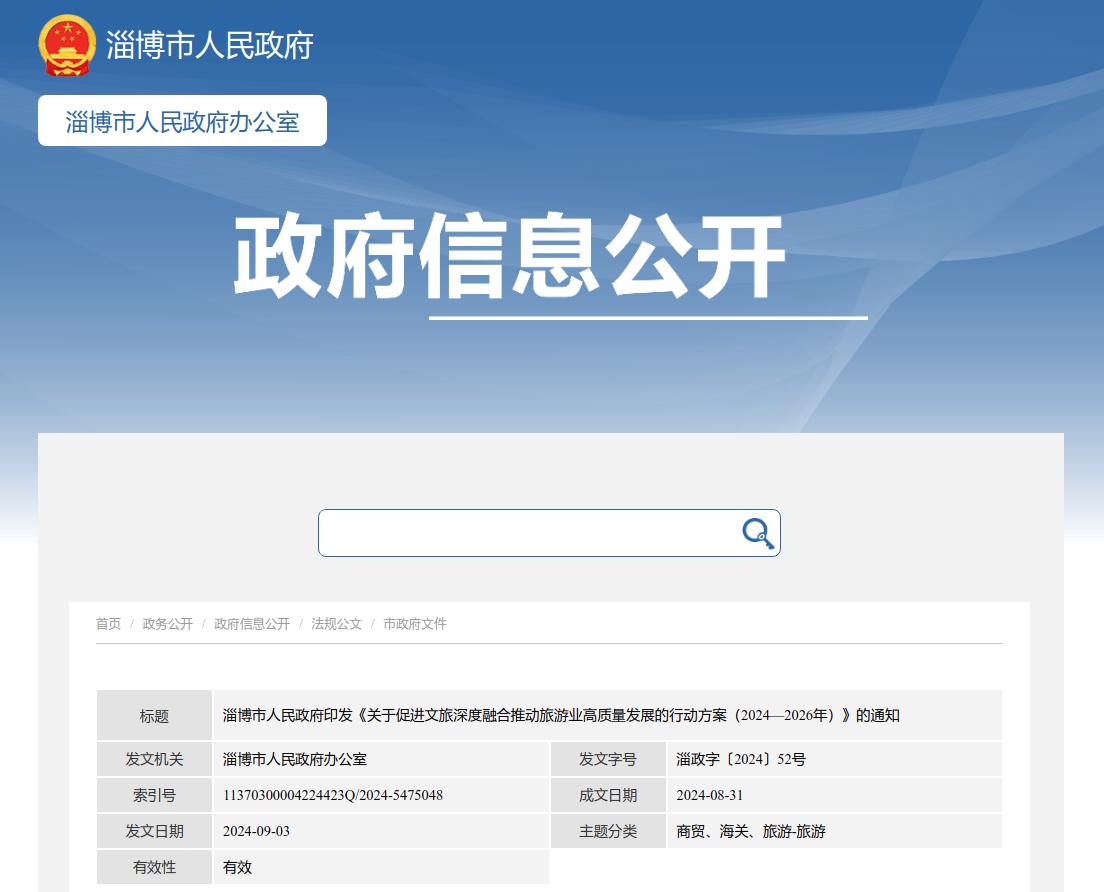Select category value 商贸、海关、旅游-旅游

(x=751, y=831)
